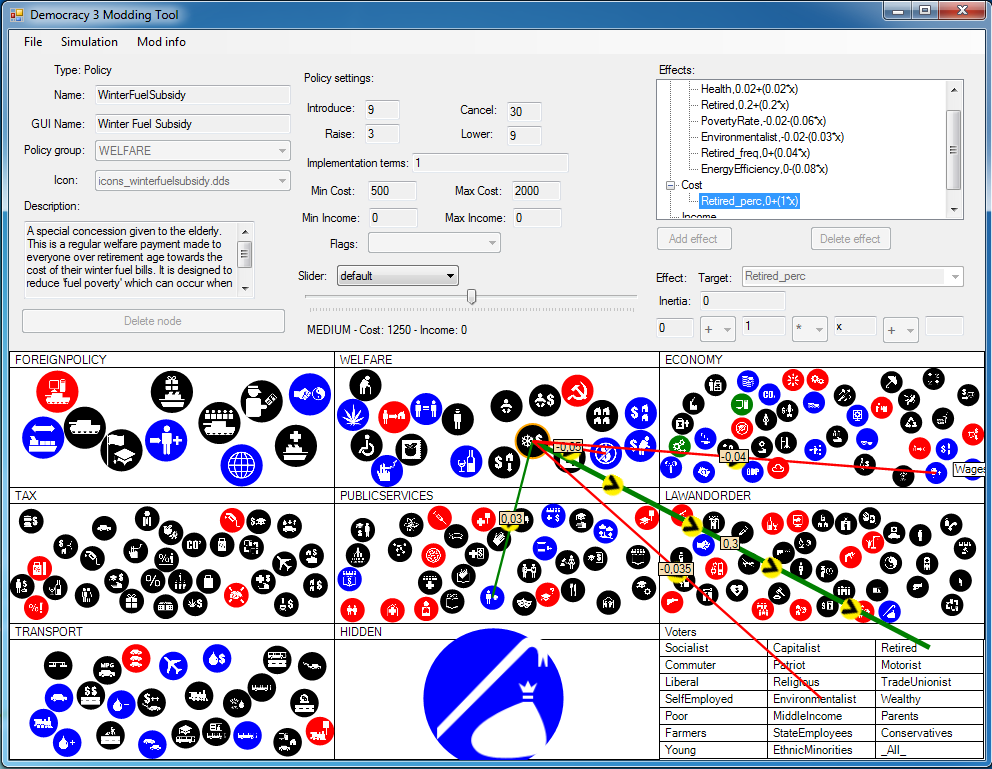
Task: Select the flag and graduation cap icon
Action: click(121, 450)
